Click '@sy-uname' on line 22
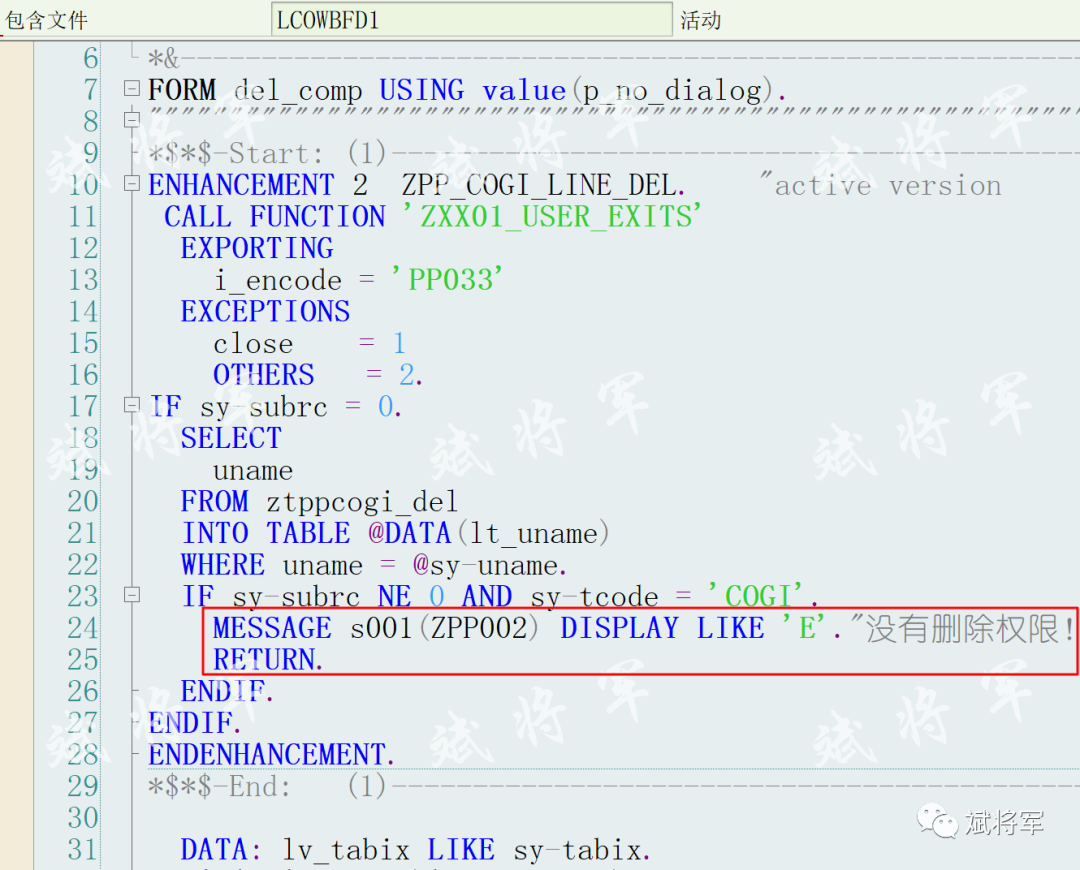The image size is (1080, 870). pos(486,566)
